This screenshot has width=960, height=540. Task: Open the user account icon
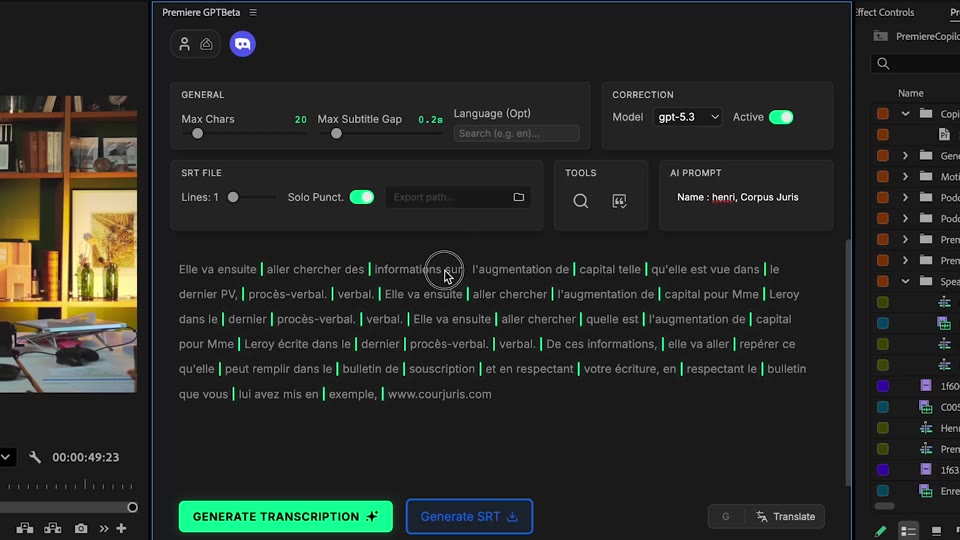pos(184,44)
